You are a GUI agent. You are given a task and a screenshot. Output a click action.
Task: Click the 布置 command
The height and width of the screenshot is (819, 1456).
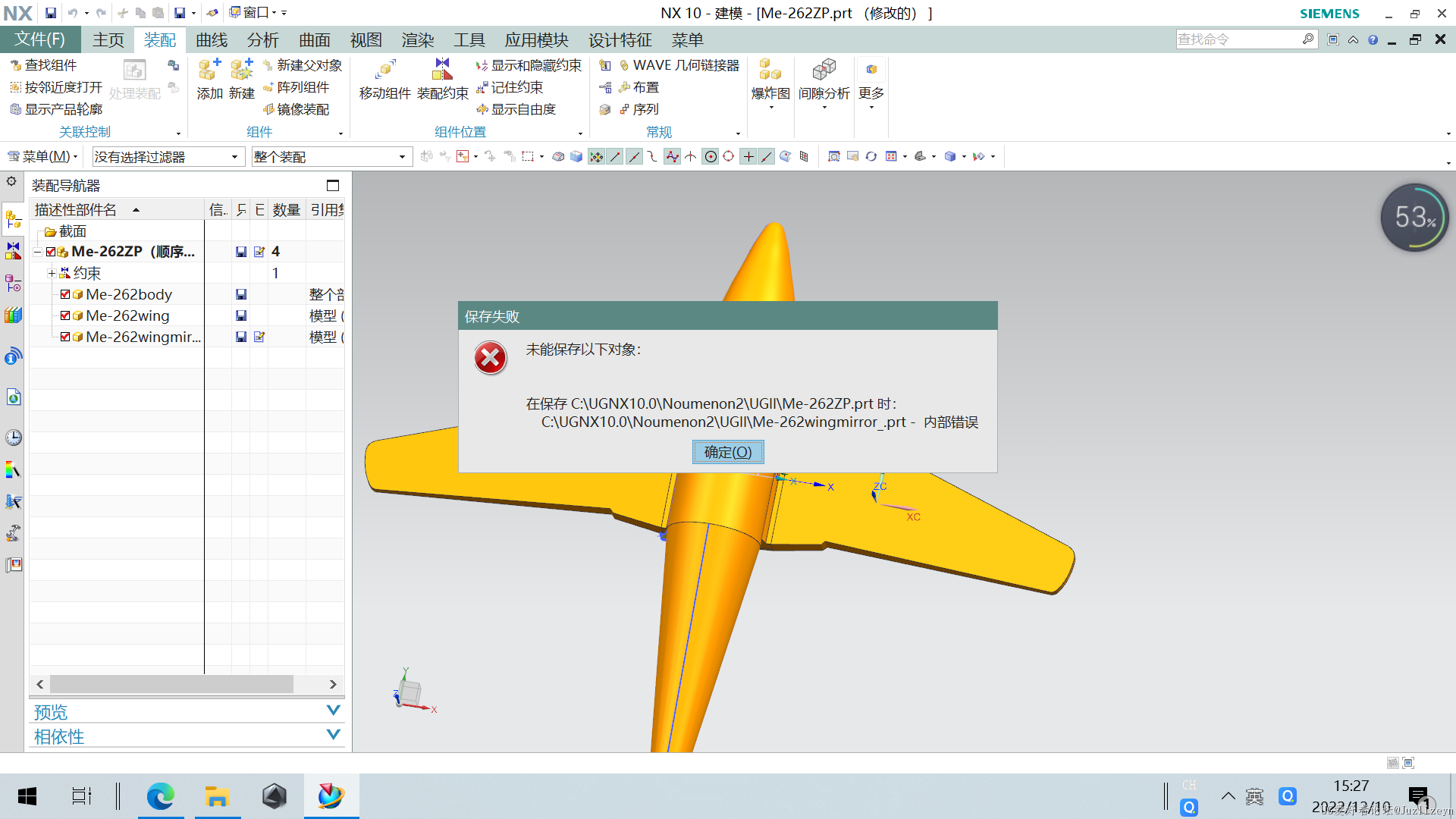(639, 87)
